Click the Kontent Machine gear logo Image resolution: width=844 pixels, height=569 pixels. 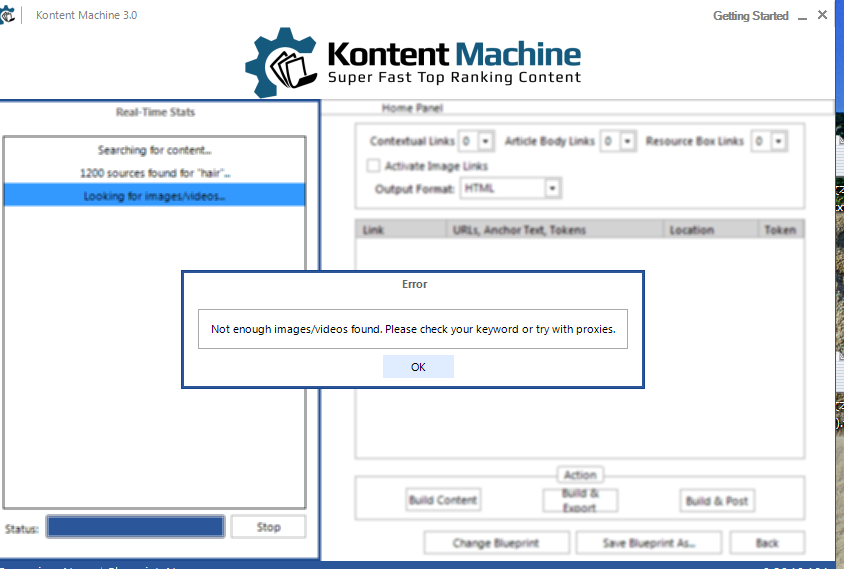click(281, 62)
